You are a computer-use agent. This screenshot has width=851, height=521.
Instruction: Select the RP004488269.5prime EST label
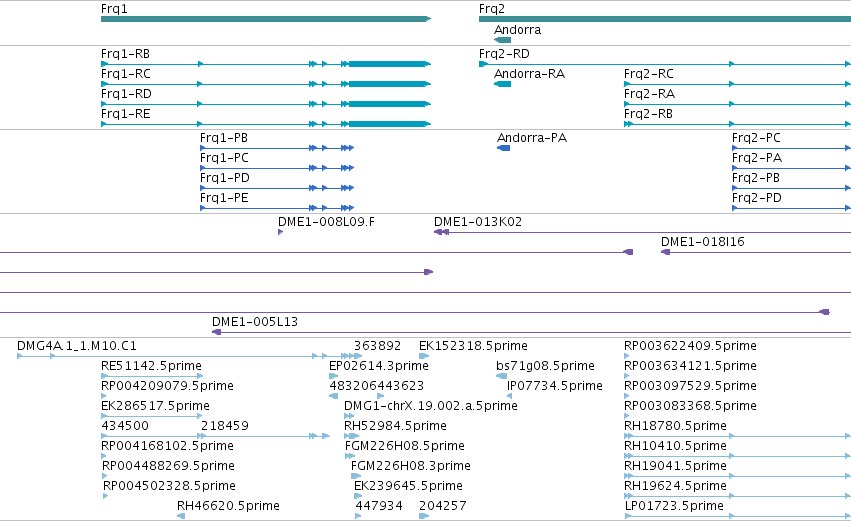click(x=168, y=466)
